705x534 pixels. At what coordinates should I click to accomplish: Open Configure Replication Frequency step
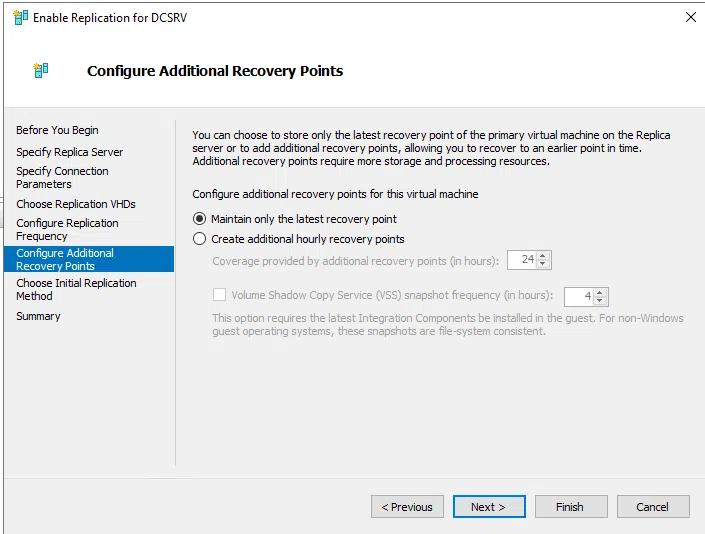click(x=67, y=229)
